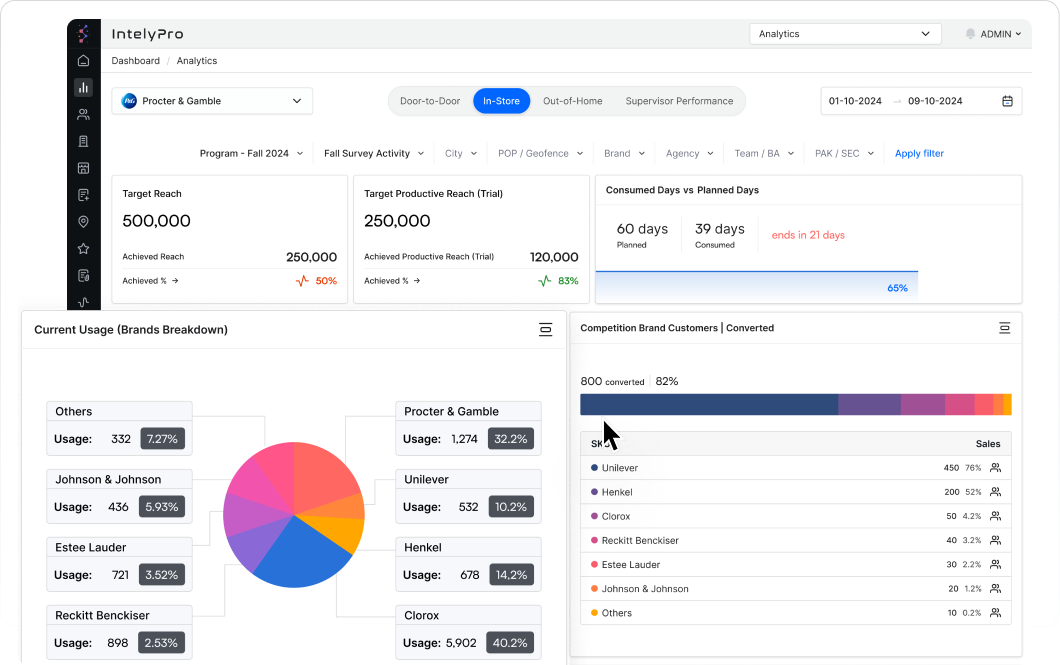Click the start date 01-10-2024 field
The width and height of the screenshot is (1060, 665).
855,101
